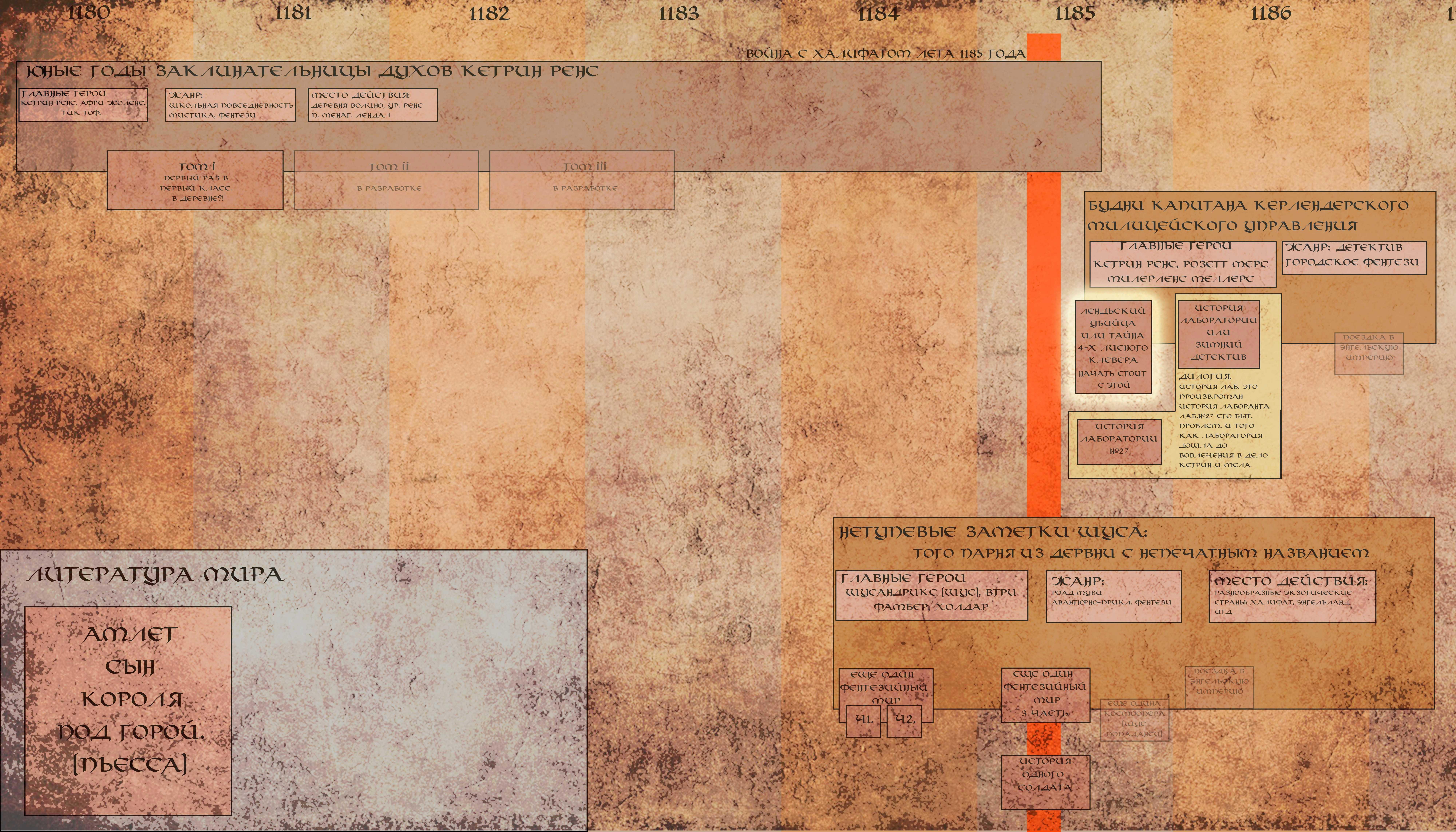Click the 'Война с халифатом' war label
This screenshot has height=832, width=1456.
[x=886, y=54]
